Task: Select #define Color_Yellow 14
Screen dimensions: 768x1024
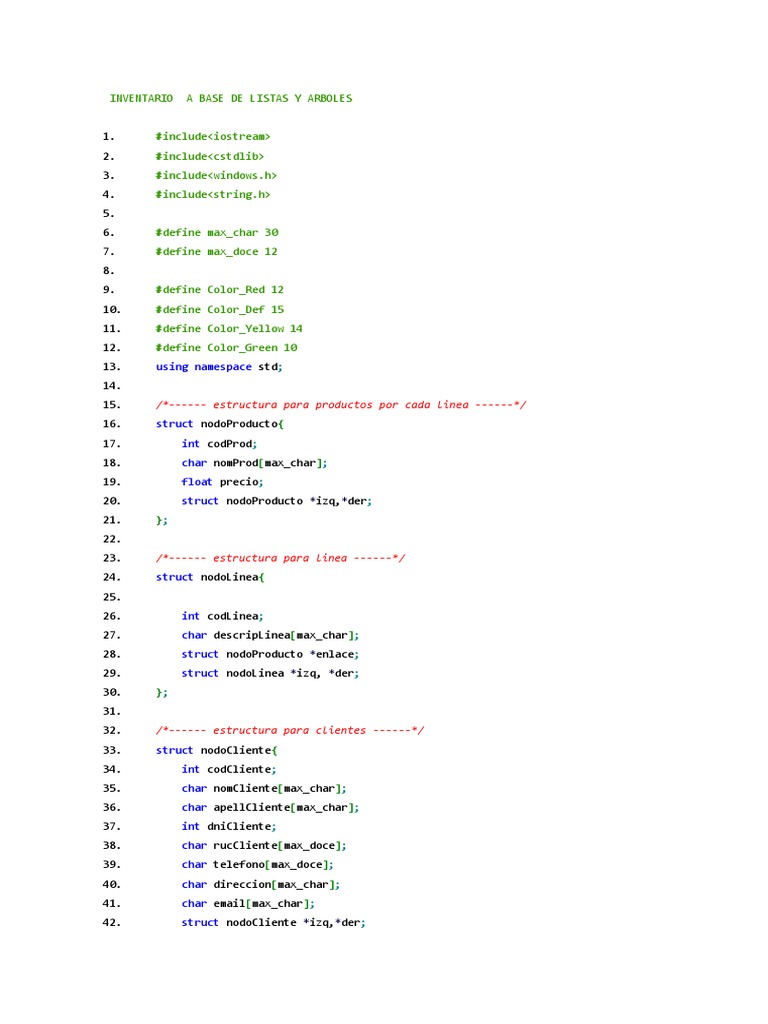Action: tap(229, 328)
